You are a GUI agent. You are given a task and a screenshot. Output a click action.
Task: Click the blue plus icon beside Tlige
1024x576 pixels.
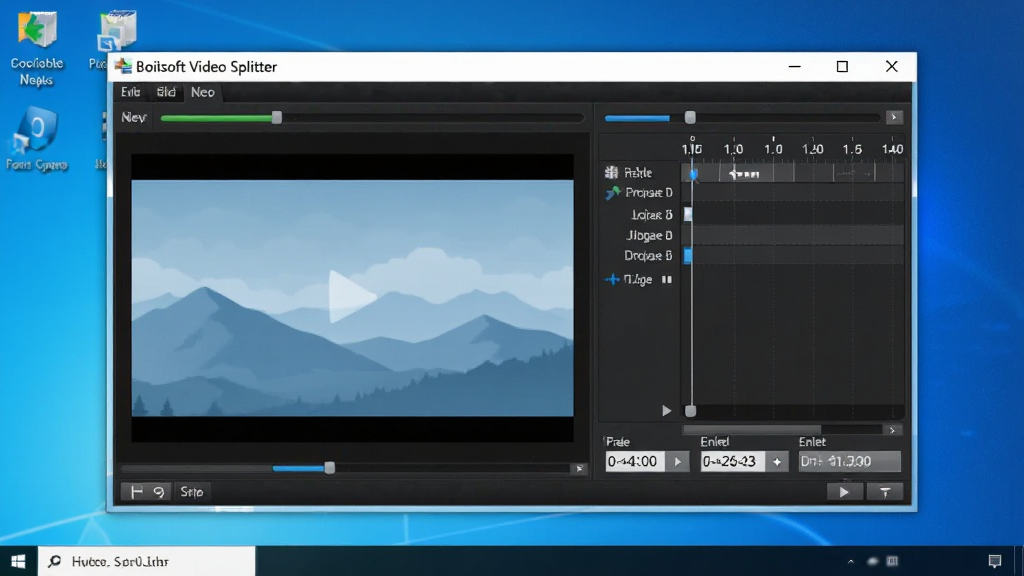(x=612, y=280)
